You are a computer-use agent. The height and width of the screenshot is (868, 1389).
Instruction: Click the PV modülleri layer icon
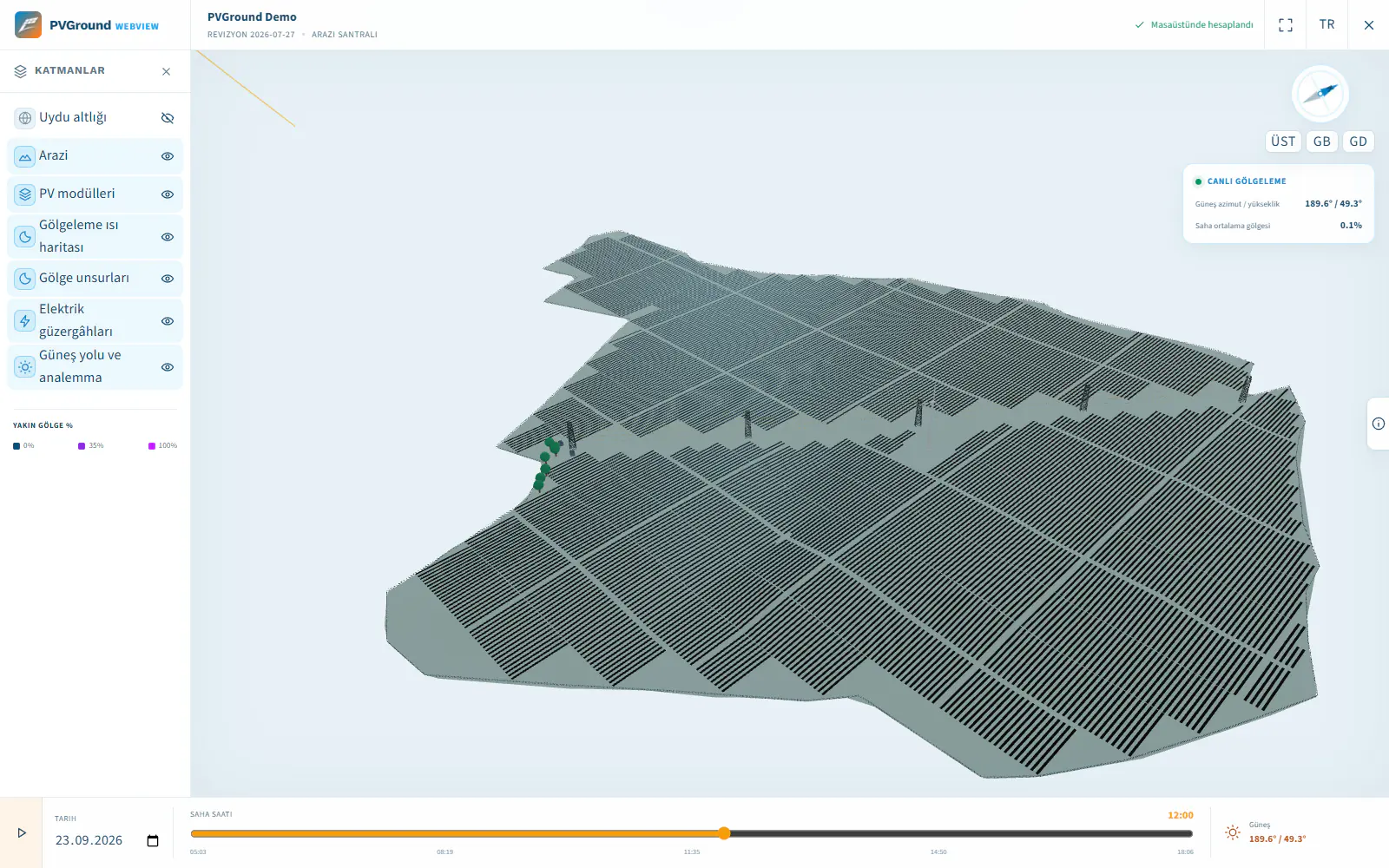[x=25, y=194]
